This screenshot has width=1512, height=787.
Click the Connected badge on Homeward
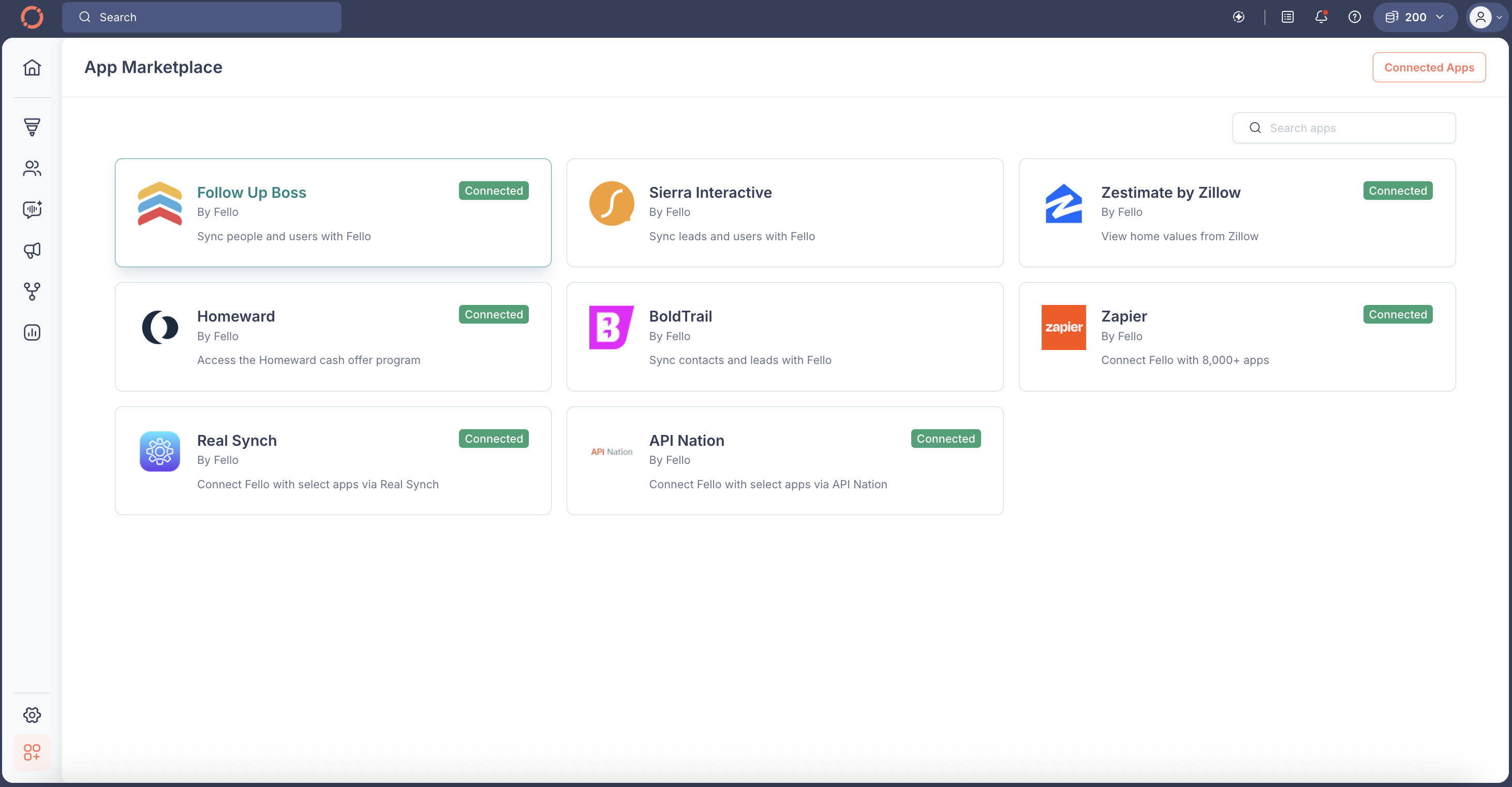(494, 314)
